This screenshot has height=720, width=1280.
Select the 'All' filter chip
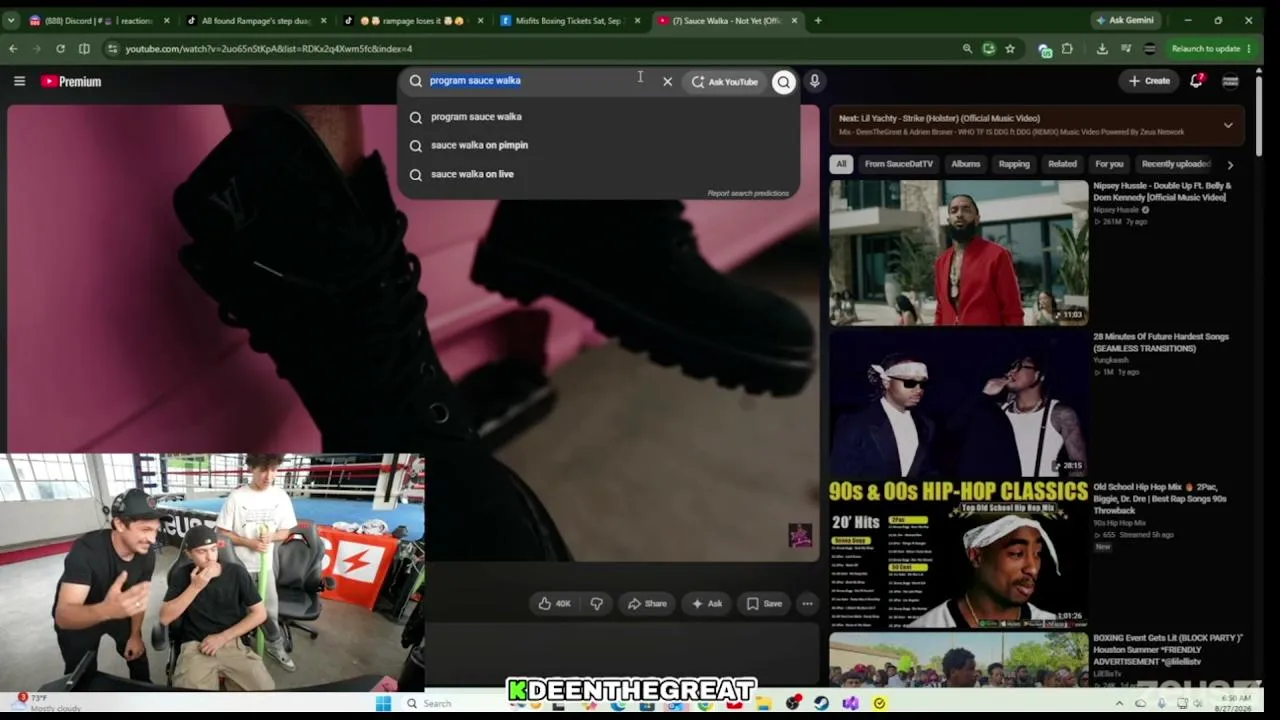click(x=841, y=164)
